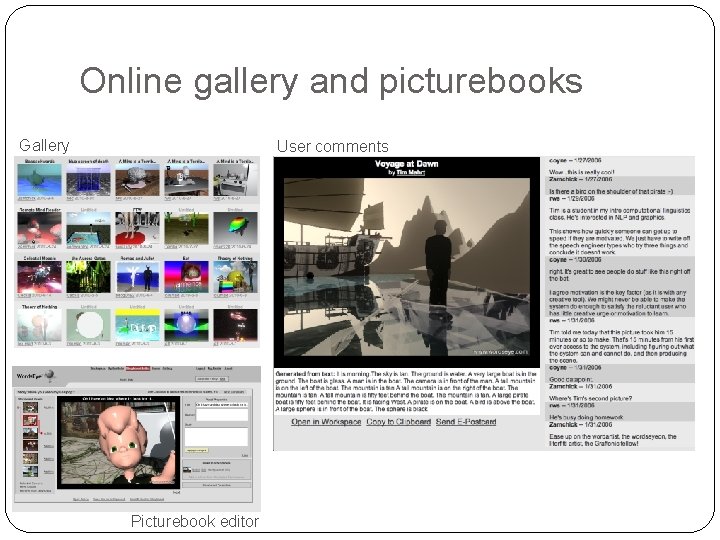Click the 'Generated from text' scene description
The width and height of the screenshot is (720, 540).
406,391
